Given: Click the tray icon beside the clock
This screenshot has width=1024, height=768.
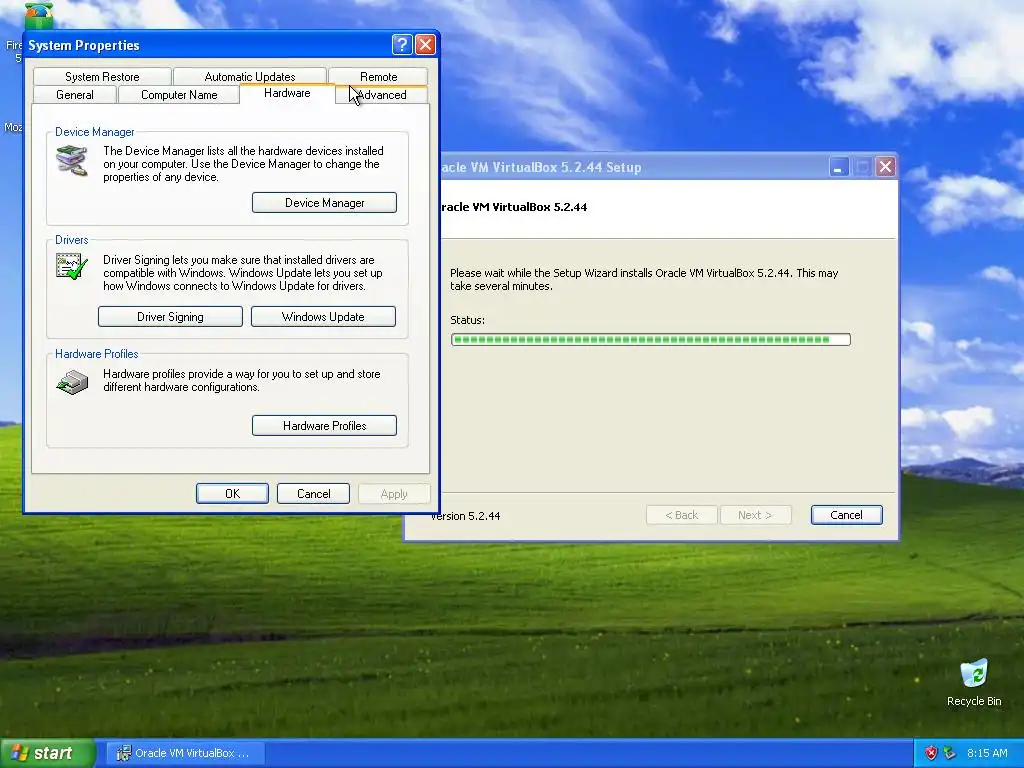Looking at the screenshot, I should tap(950, 753).
